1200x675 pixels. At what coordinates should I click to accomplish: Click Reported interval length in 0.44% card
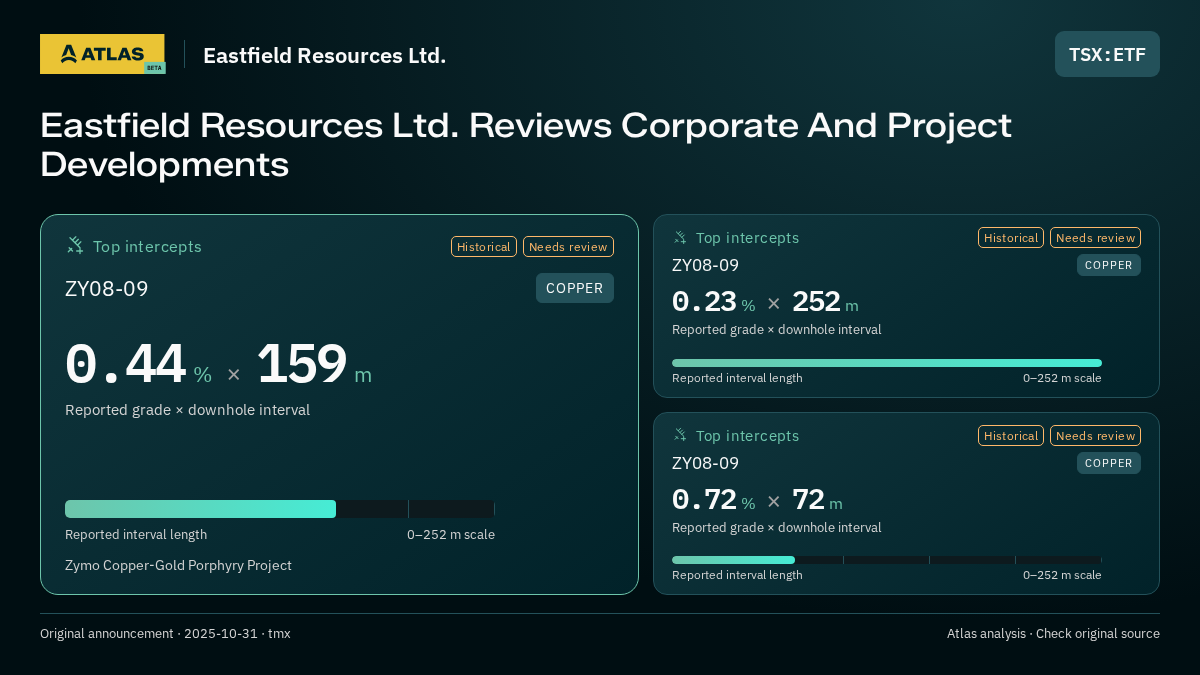(136, 534)
